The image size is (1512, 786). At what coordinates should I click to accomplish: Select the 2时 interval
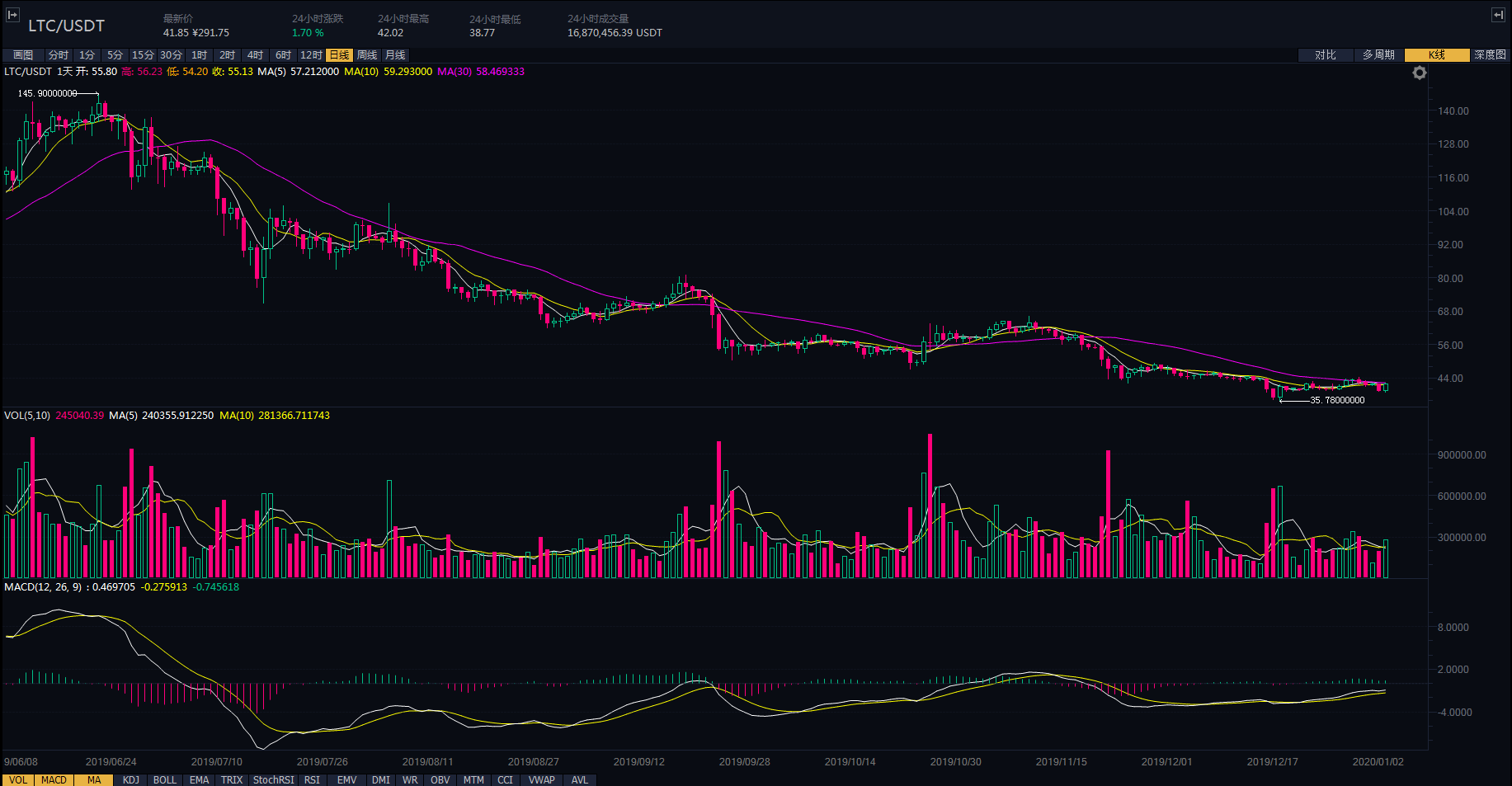tap(227, 55)
